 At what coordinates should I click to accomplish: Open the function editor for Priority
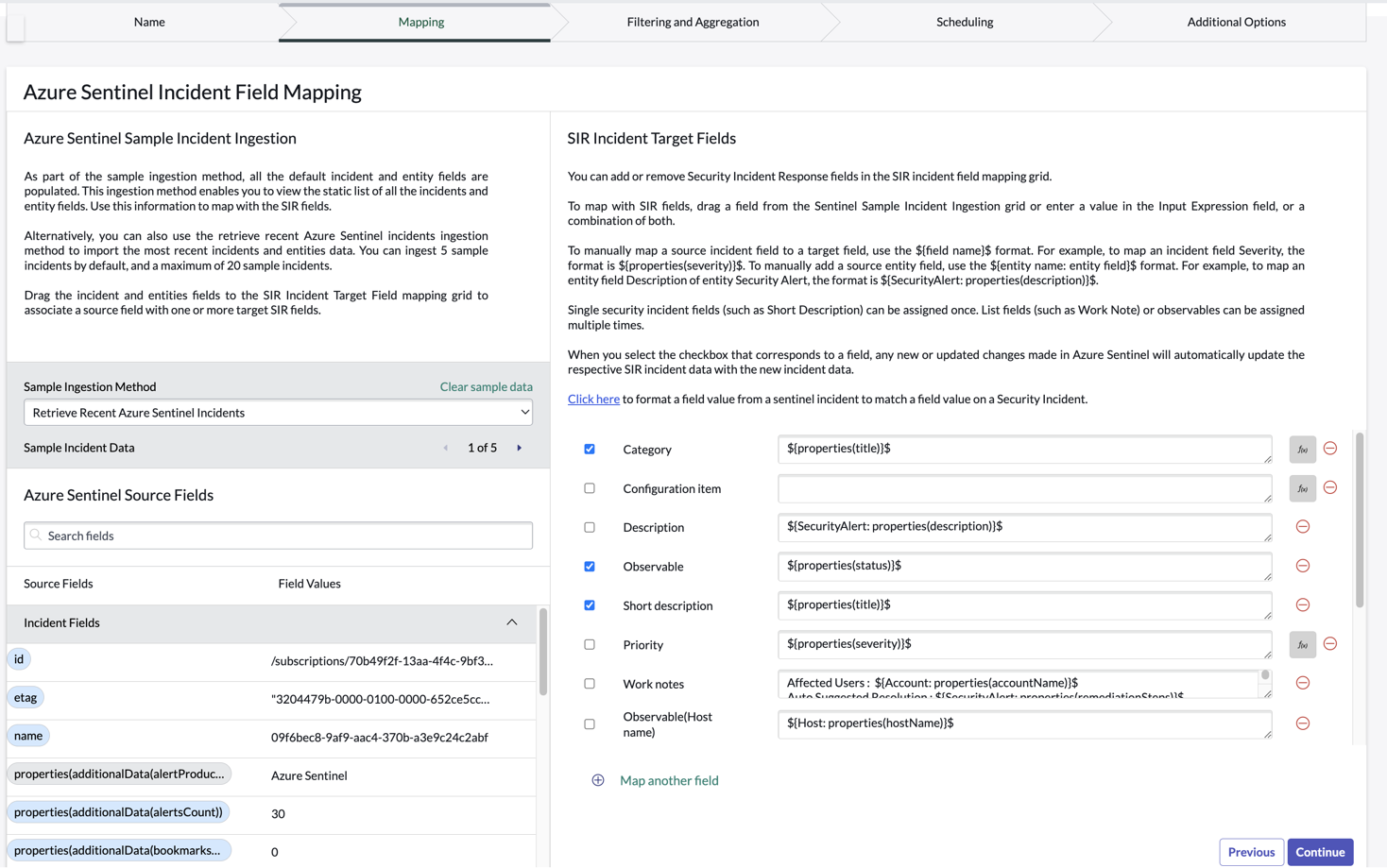pos(1302,644)
